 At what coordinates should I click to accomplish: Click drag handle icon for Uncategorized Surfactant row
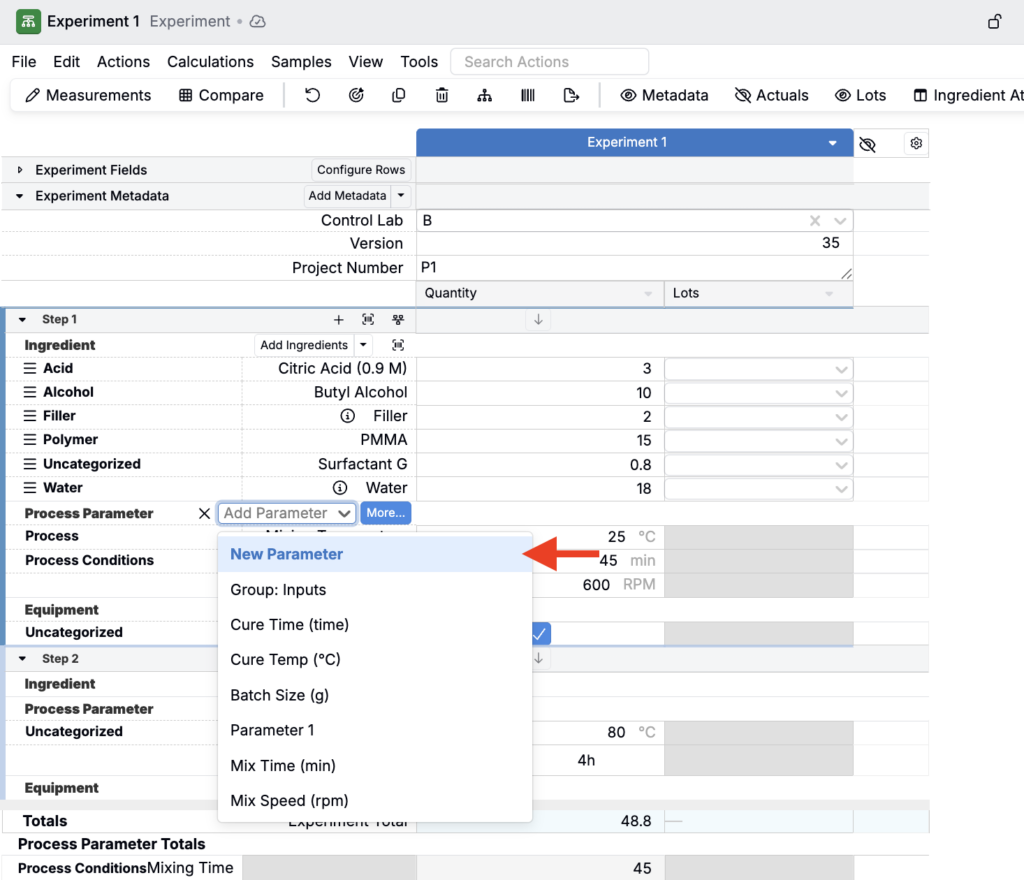pyautogui.click(x=30, y=464)
